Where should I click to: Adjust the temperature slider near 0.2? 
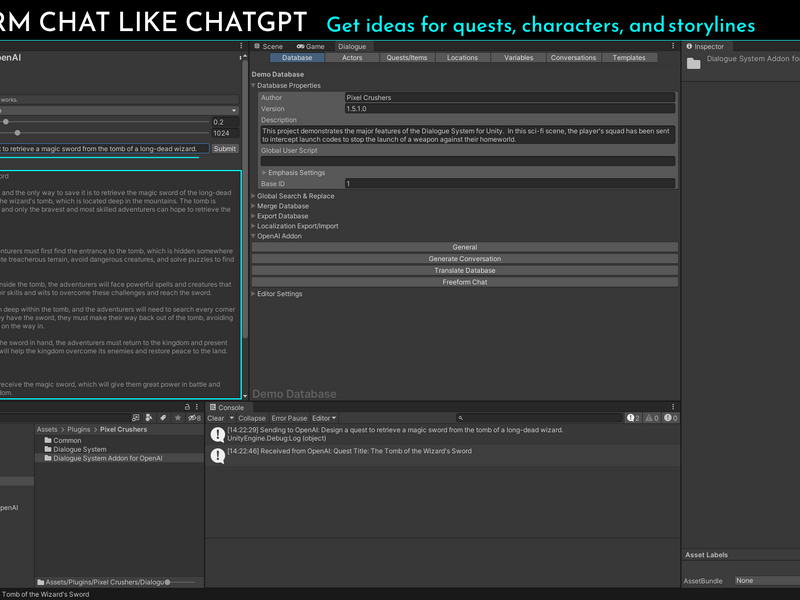[x=6, y=122]
